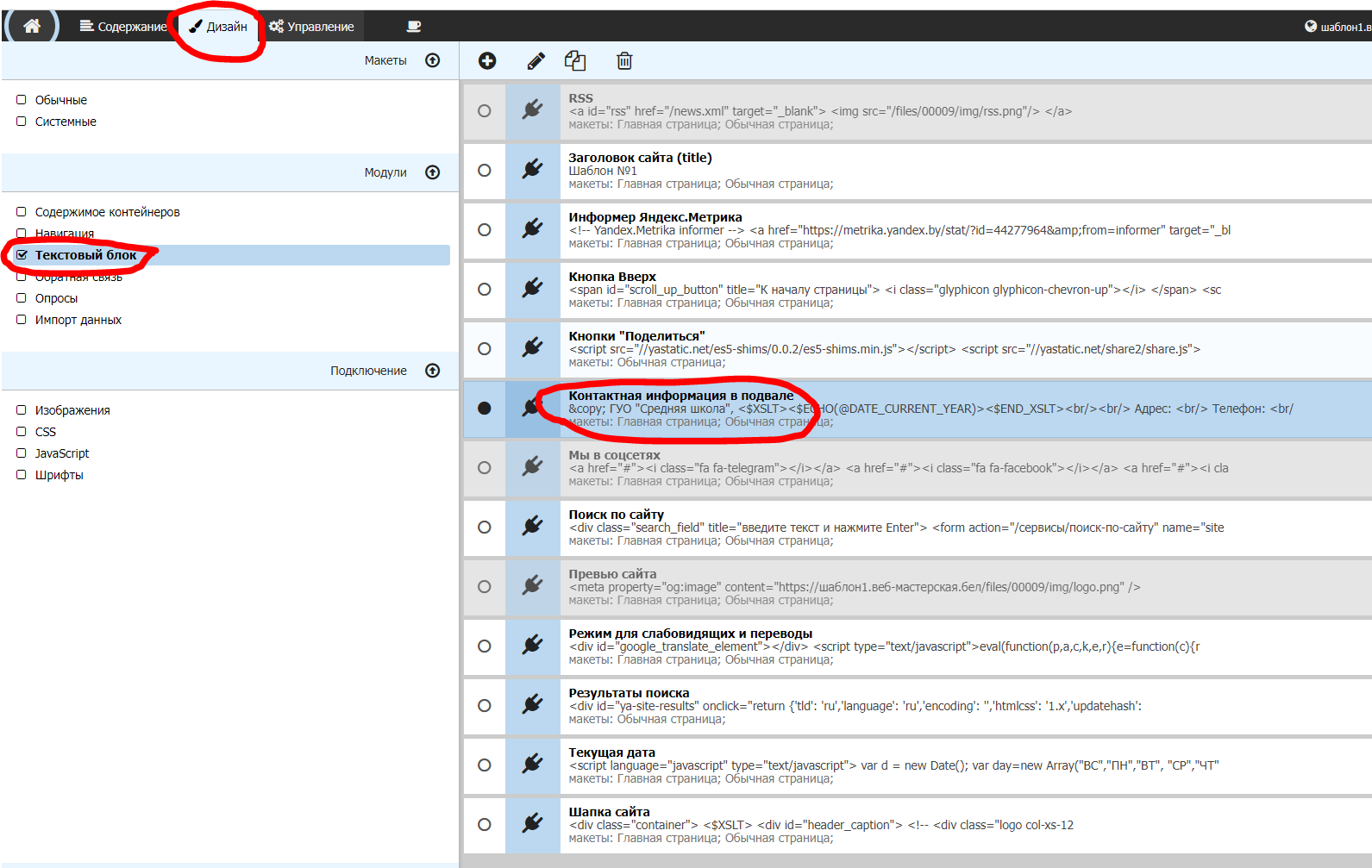
Task: Click the plug icon for Шапка сайта
Action: (x=532, y=824)
